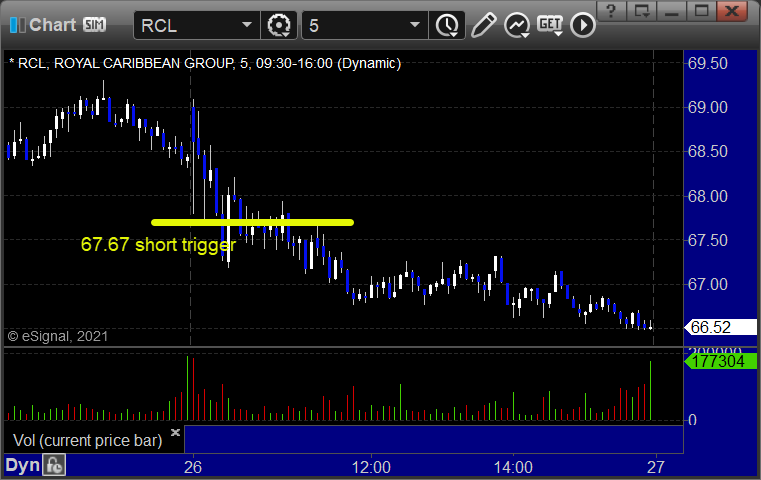Toggle the lock icon beside Dyn

click(x=54, y=465)
